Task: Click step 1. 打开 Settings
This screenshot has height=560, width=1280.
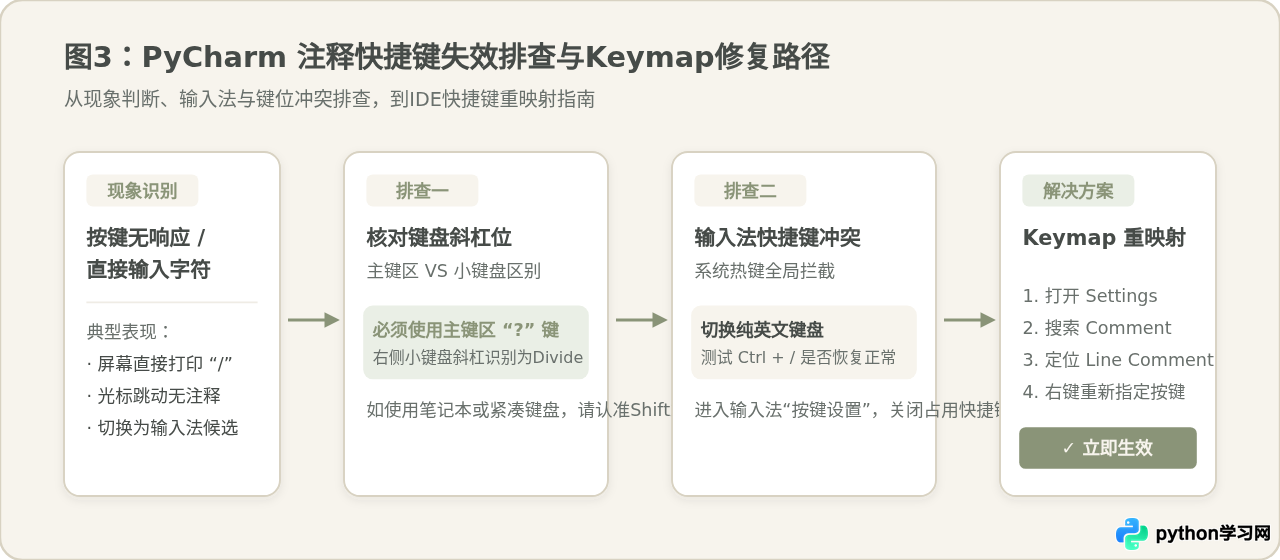Action: tap(1090, 296)
